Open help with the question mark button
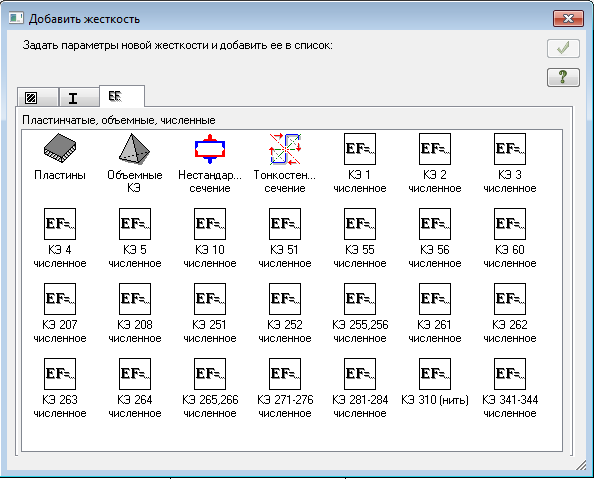The height and width of the screenshot is (479, 594). [x=563, y=77]
